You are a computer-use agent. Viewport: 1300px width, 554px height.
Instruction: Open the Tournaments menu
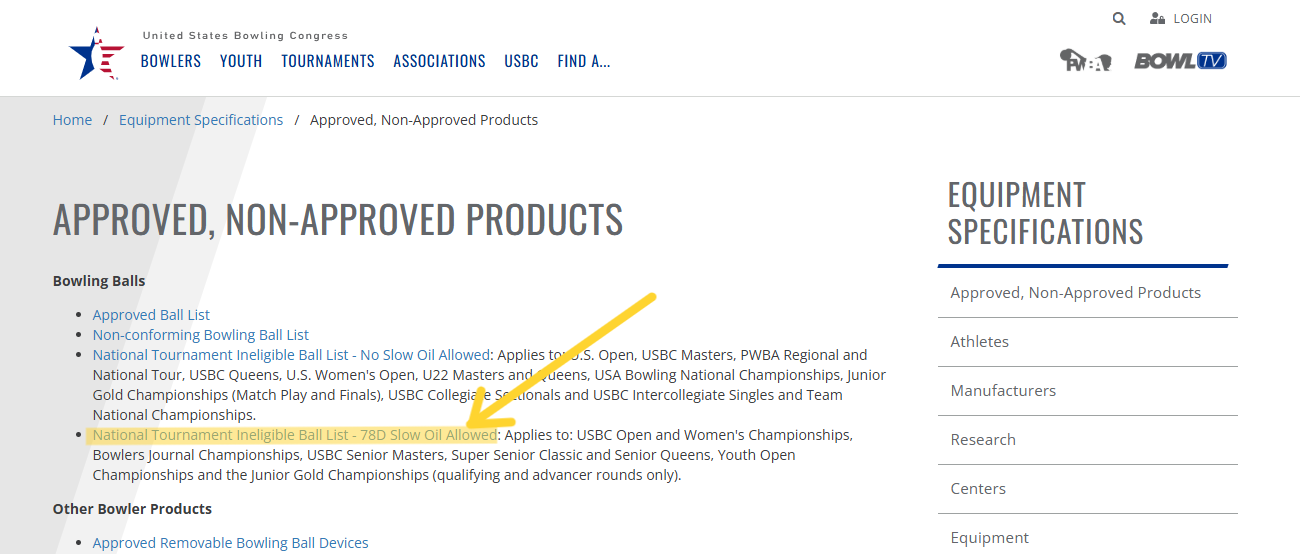[x=328, y=61]
